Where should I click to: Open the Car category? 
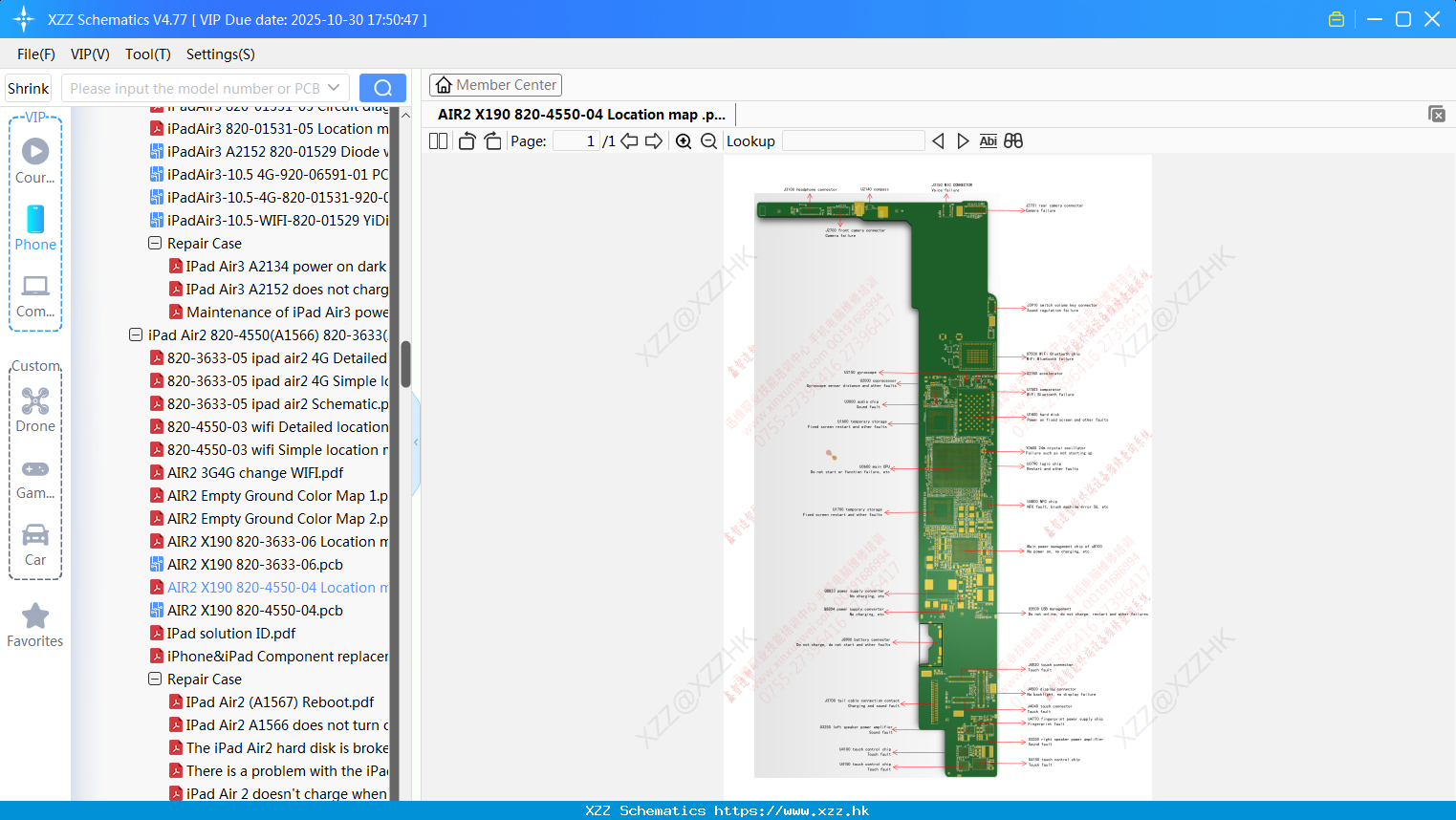click(35, 545)
